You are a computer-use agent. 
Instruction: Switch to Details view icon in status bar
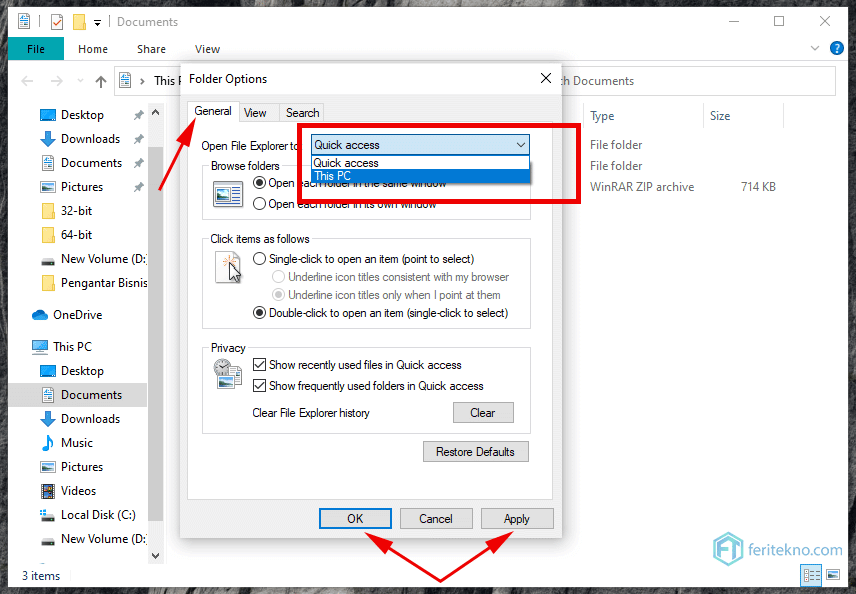point(811,575)
